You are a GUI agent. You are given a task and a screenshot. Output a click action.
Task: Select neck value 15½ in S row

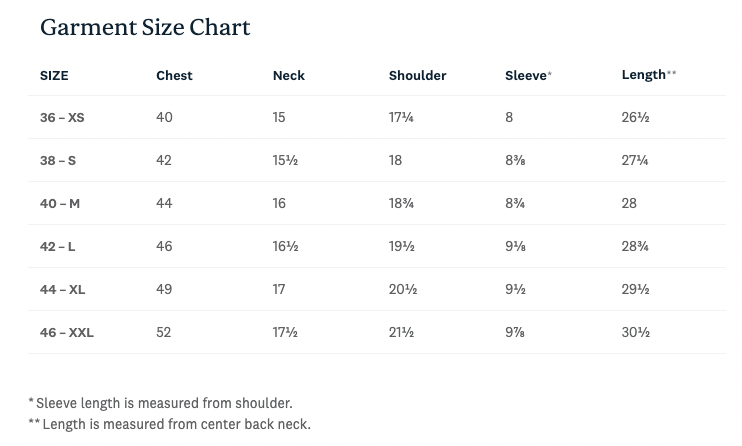(285, 161)
